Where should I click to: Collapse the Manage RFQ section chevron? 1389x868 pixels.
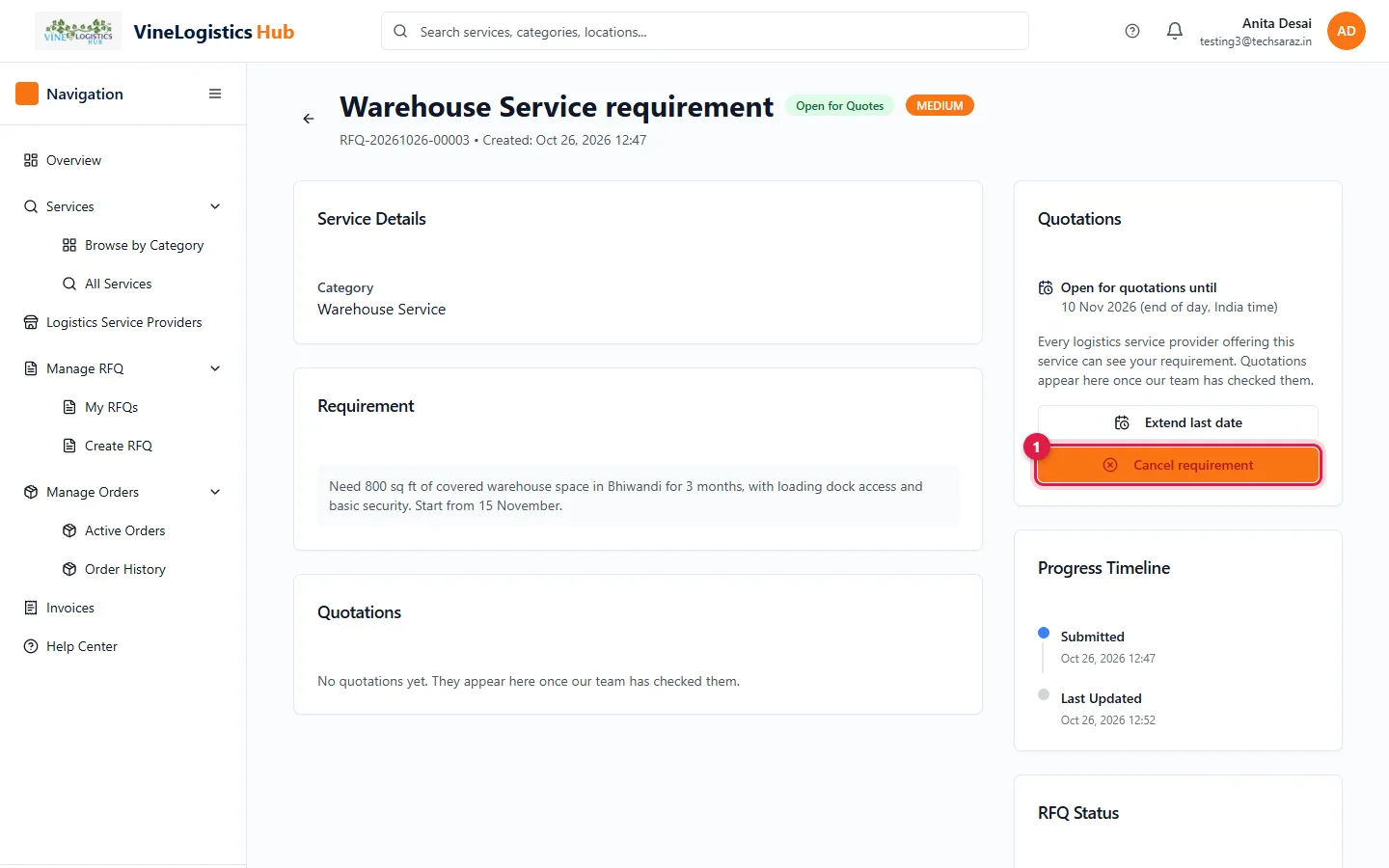[215, 368]
